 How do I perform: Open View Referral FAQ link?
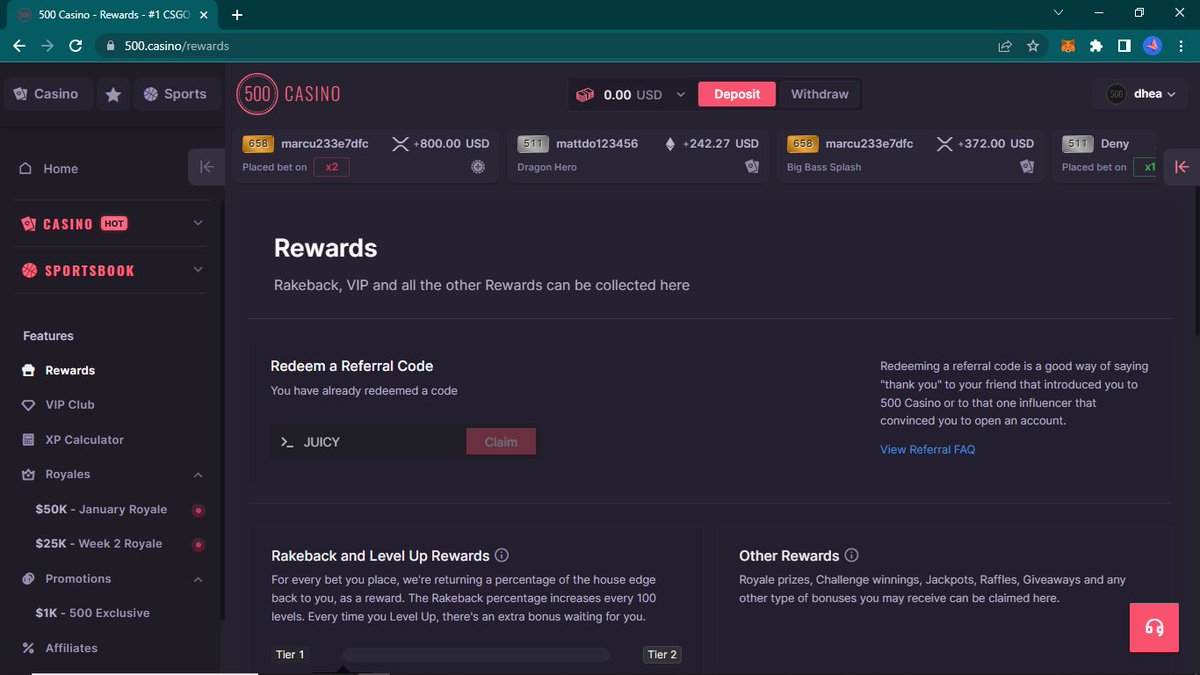(927, 450)
